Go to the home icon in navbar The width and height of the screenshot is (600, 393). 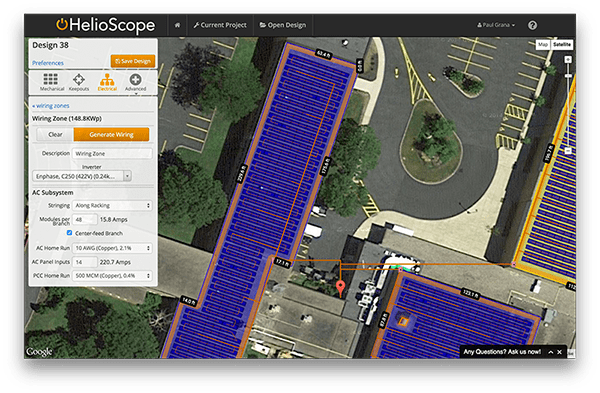pos(178,25)
